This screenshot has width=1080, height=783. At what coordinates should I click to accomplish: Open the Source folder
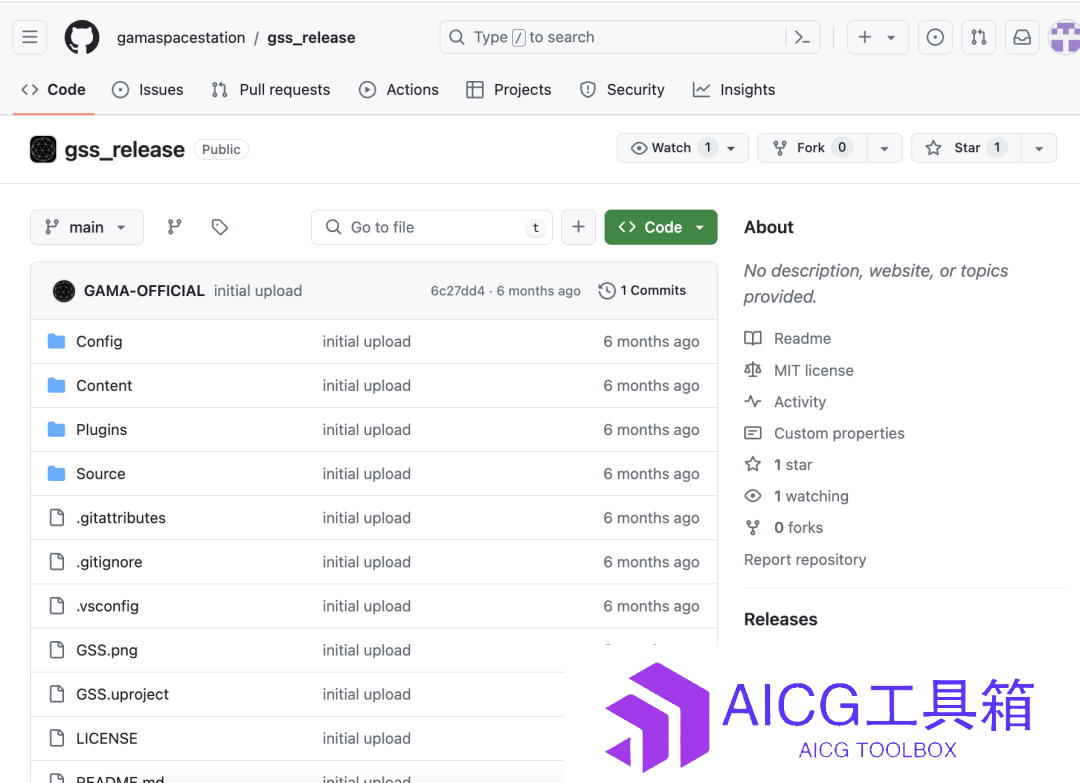(x=101, y=474)
